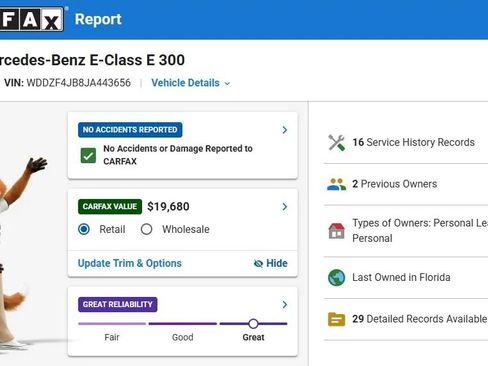The width and height of the screenshot is (488, 366).
Task: Click the crossed-eye Hide icon
Action: (258, 264)
